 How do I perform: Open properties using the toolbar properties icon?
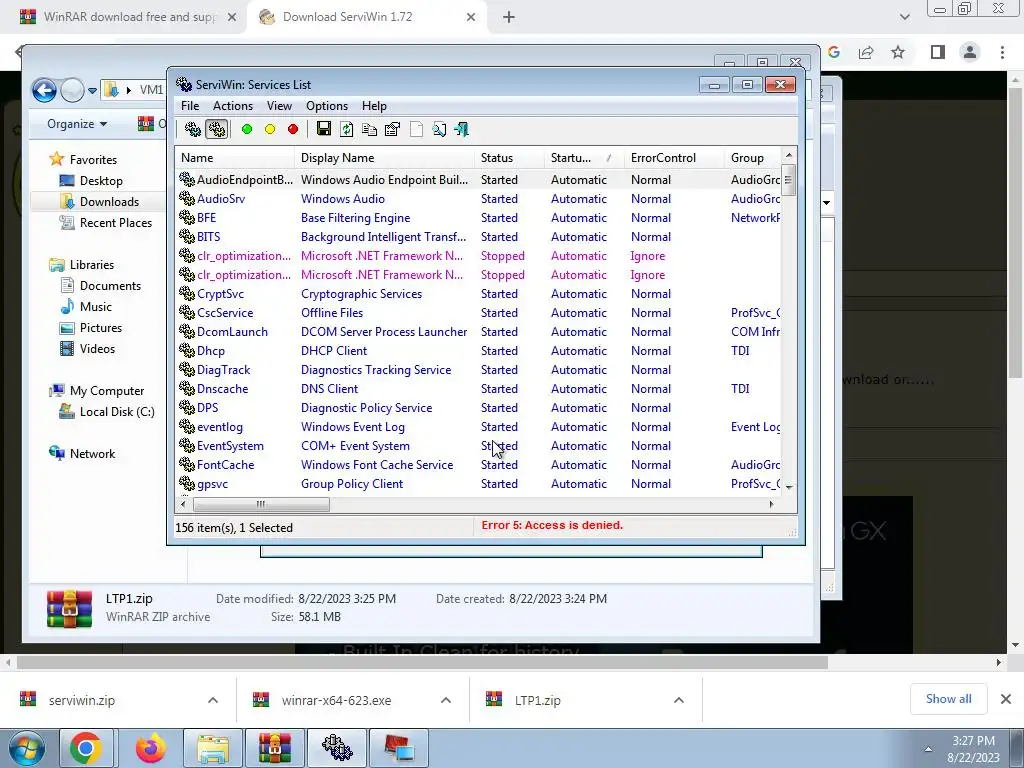(x=392, y=129)
